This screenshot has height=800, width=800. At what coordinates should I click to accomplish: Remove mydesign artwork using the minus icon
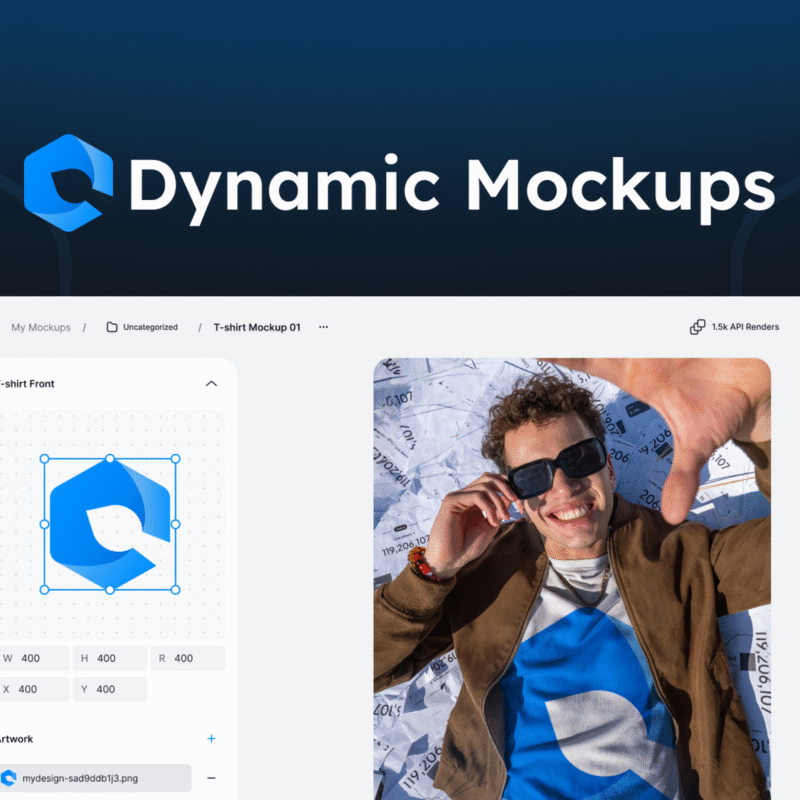pos(211,778)
